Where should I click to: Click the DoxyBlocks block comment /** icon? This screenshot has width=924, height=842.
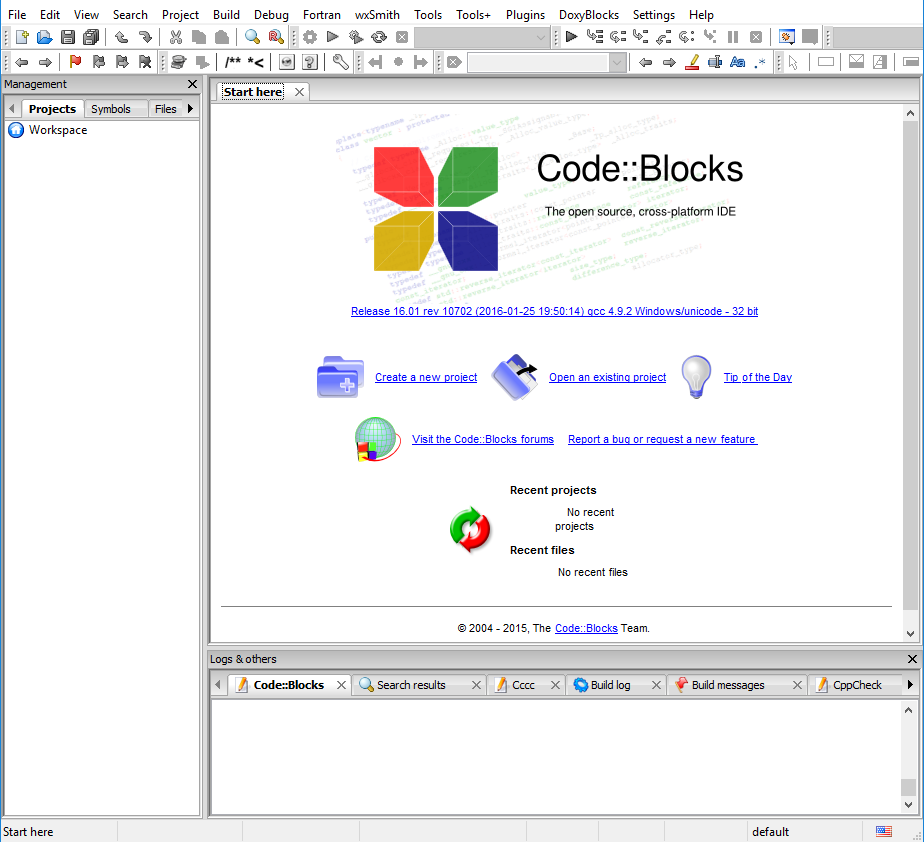coord(232,62)
